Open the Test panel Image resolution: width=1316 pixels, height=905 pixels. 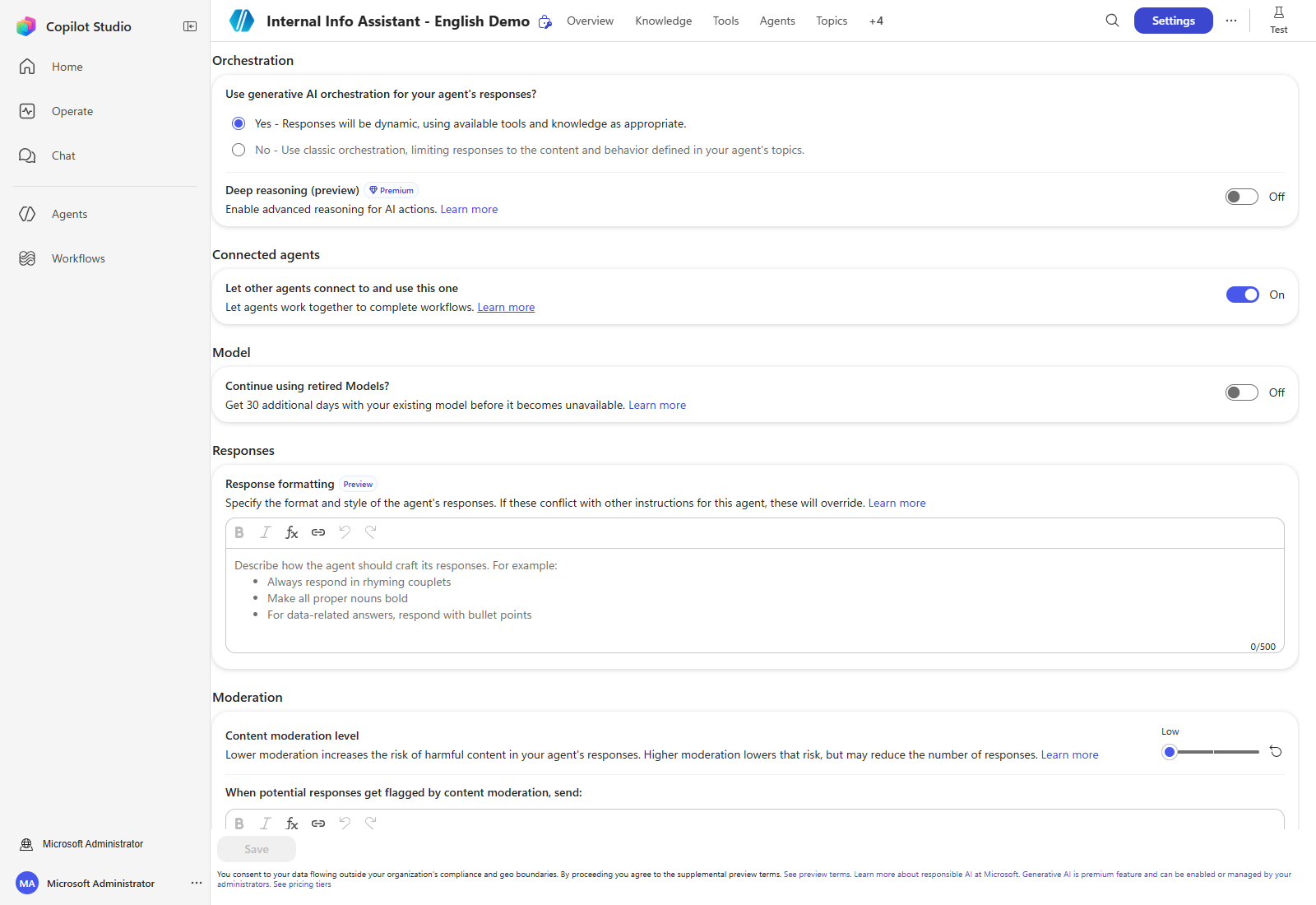pyautogui.click(x=1279, y=20)
